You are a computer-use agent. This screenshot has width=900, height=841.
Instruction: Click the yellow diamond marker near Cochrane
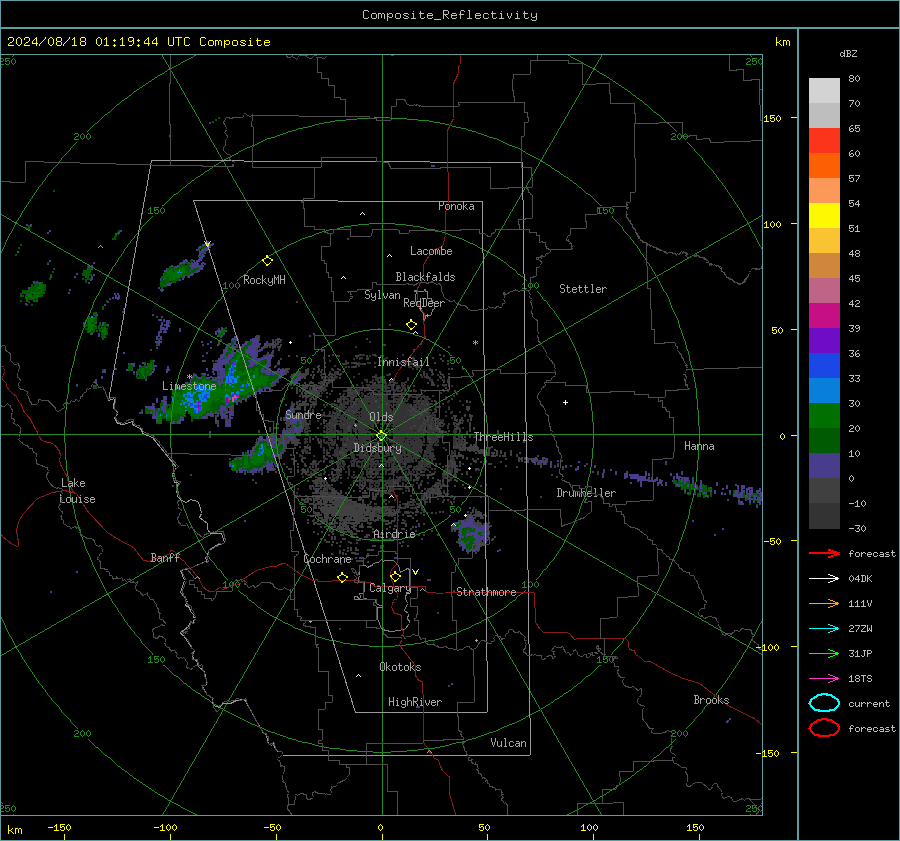[342, 577]
